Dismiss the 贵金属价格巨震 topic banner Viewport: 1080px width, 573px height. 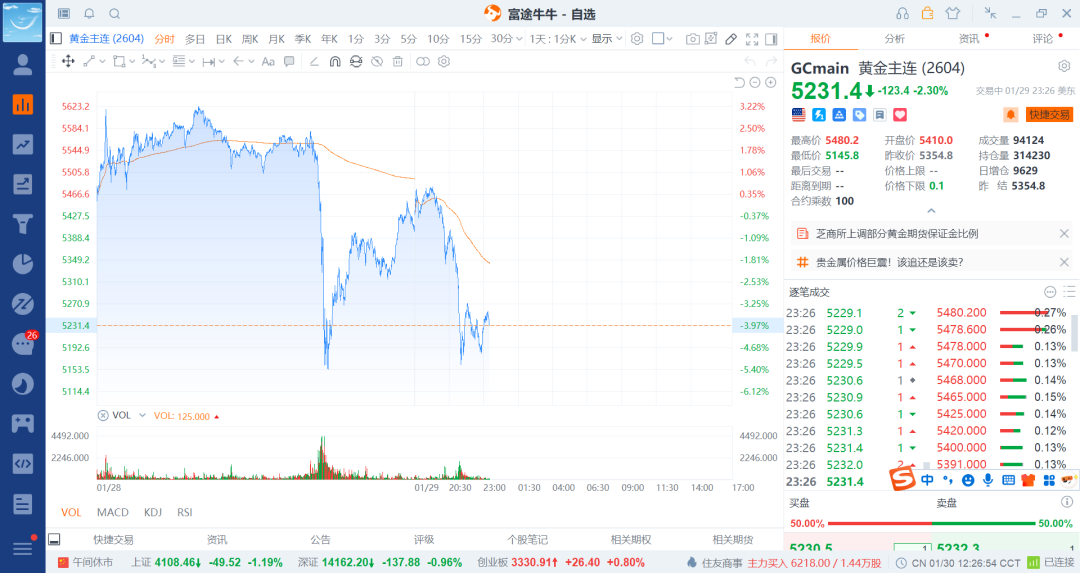[1064, 262]
